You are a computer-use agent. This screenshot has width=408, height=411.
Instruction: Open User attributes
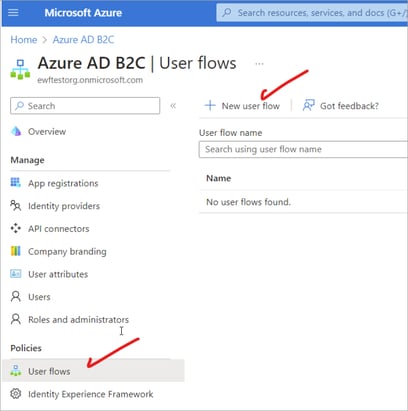coord(58,274)
